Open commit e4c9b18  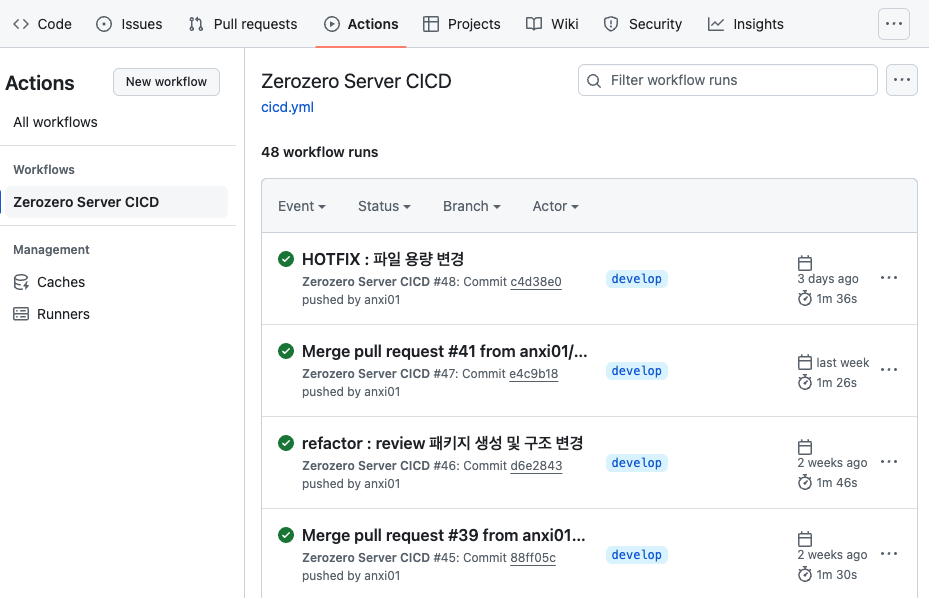pos(533,374)
